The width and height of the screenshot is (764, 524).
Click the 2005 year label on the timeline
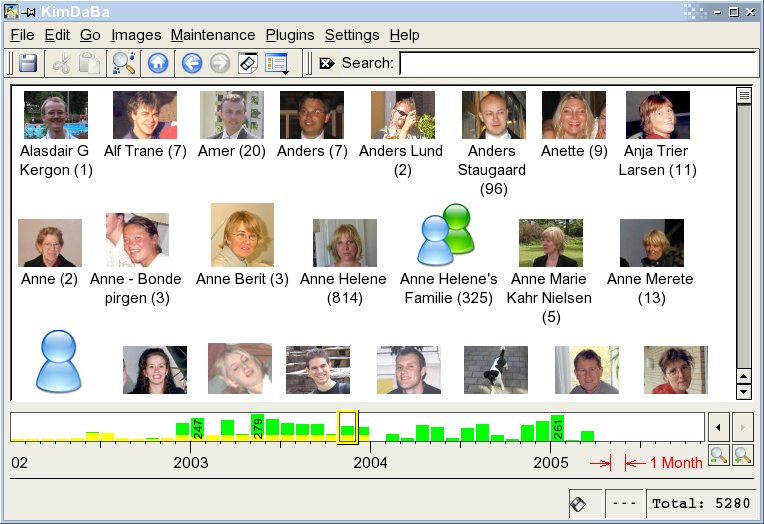(x=551, y=462)
